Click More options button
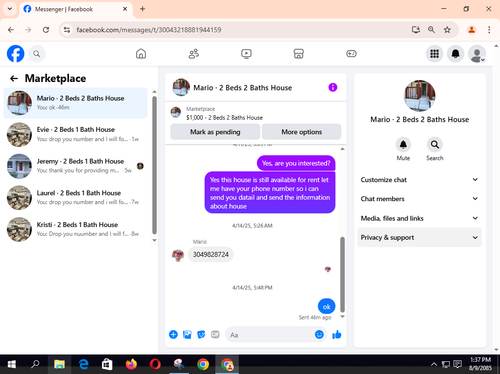This screenshot has width=500, height=374. pyautogui.click(x=301, y=132)
